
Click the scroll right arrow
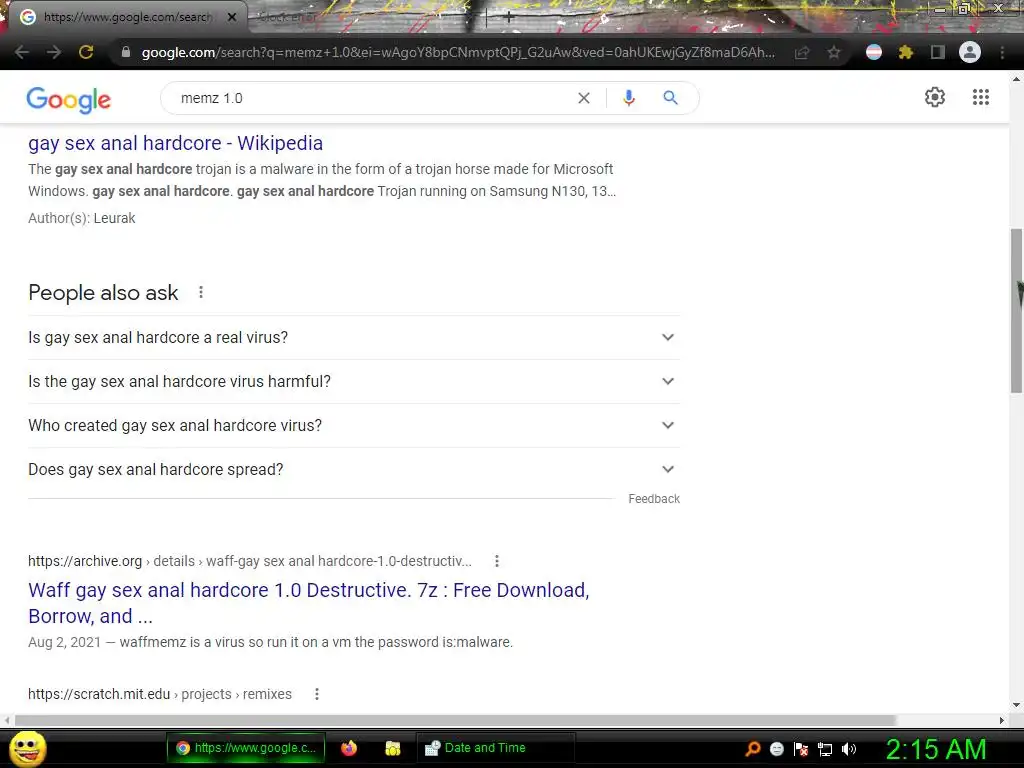1002,720
